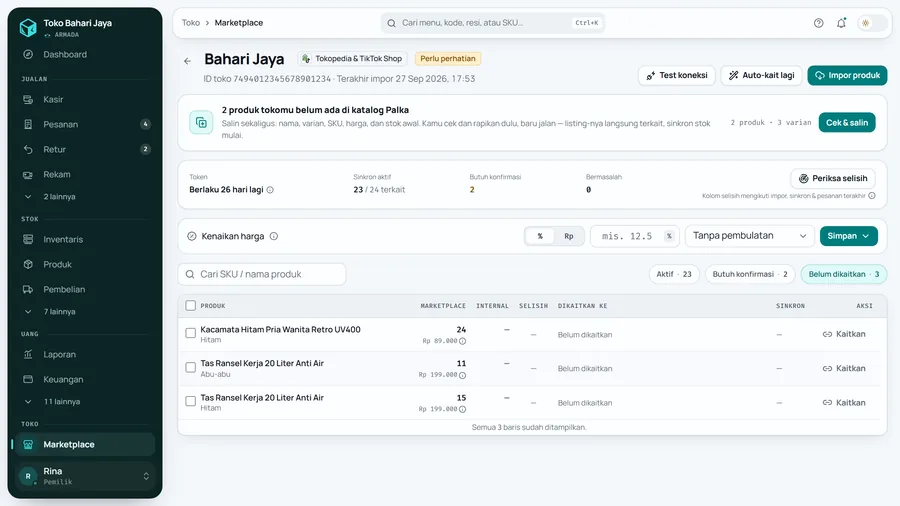
Task: Check Tas Ransel Hitam variant row checkbox
Action: (191, 401)
